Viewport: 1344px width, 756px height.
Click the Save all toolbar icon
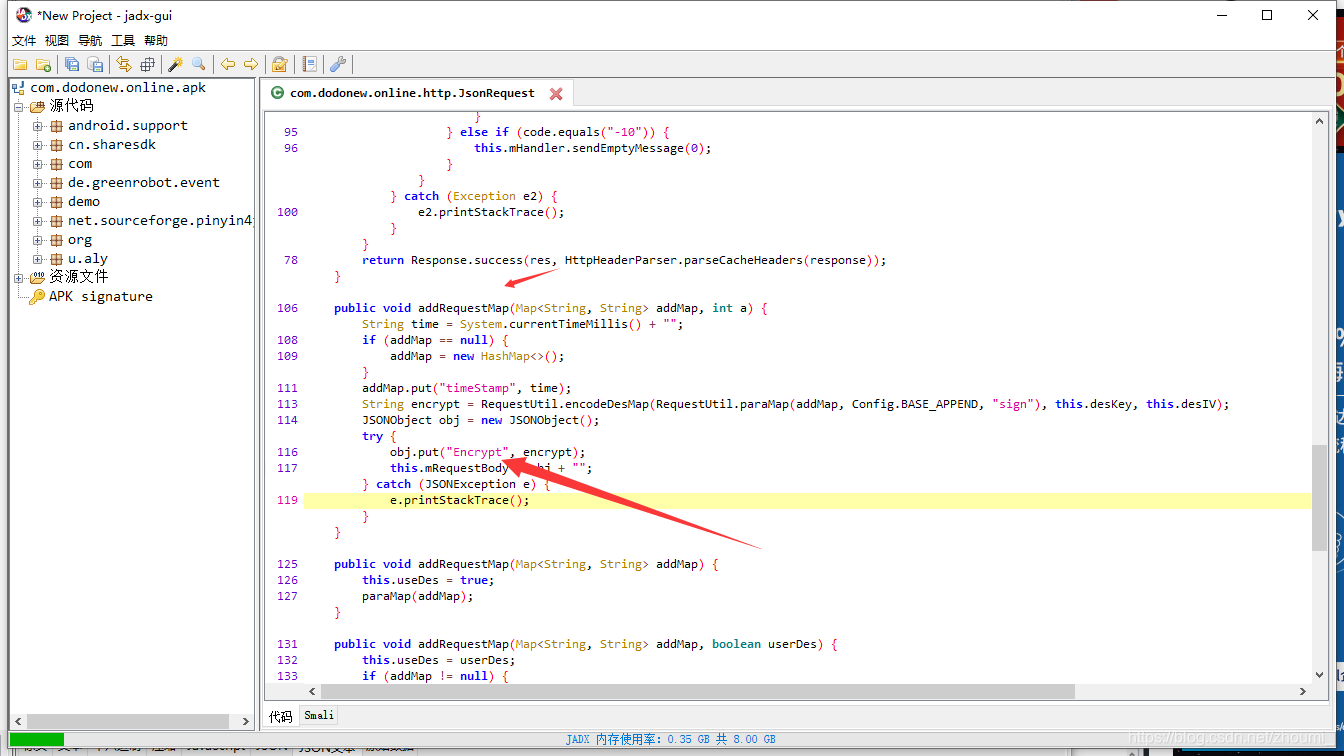pyautogui.click(x=72, y=64)
